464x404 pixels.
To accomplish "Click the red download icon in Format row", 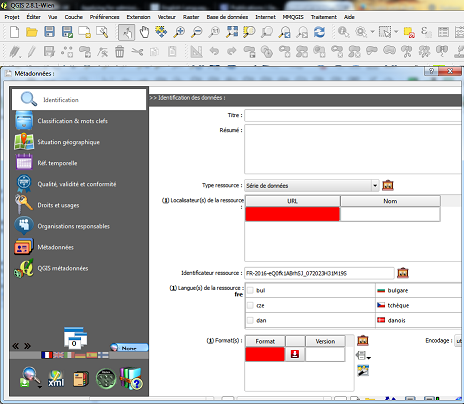I will (x=295, y=354).
